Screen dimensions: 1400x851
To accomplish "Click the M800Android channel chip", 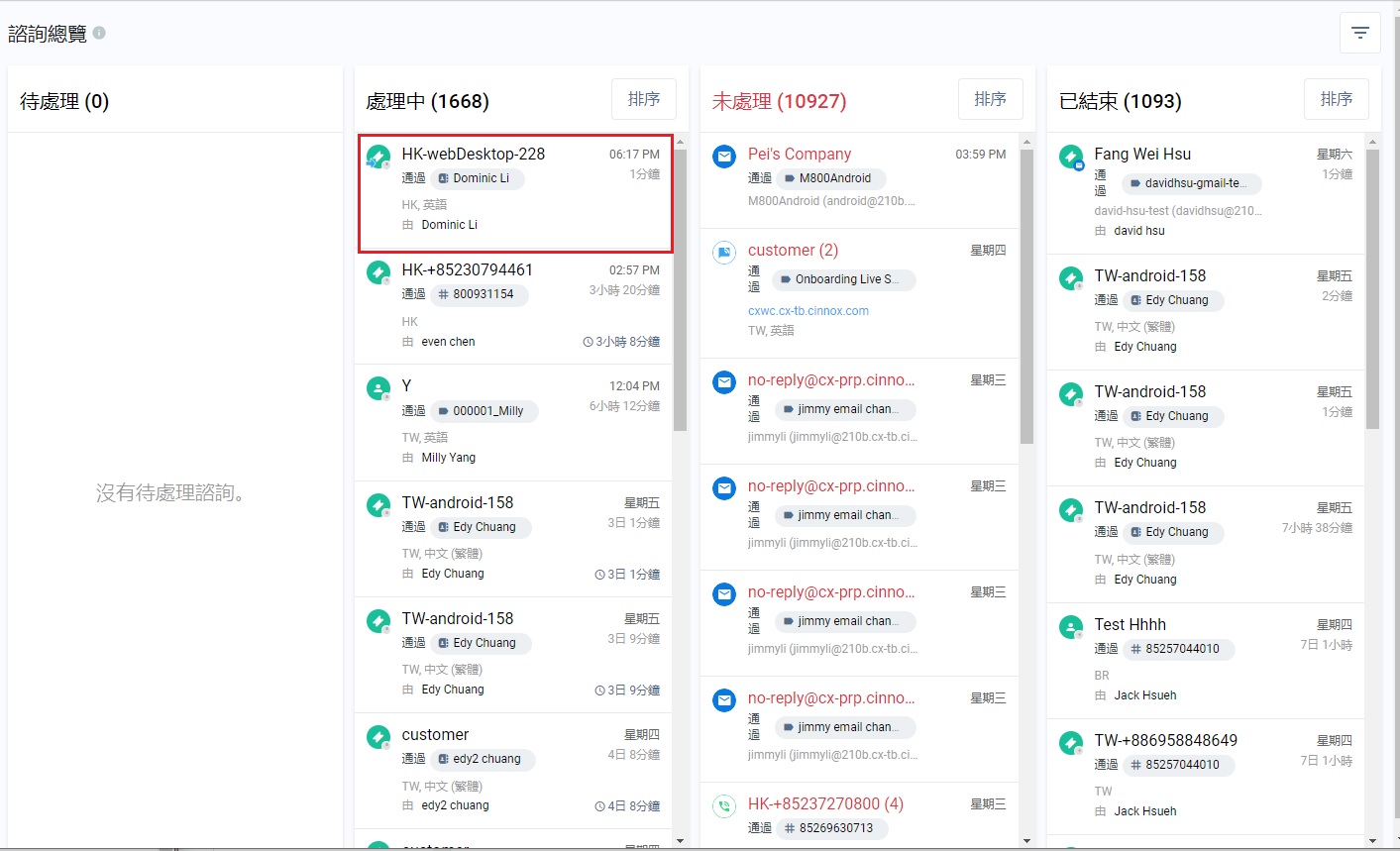I will point(830,178).
